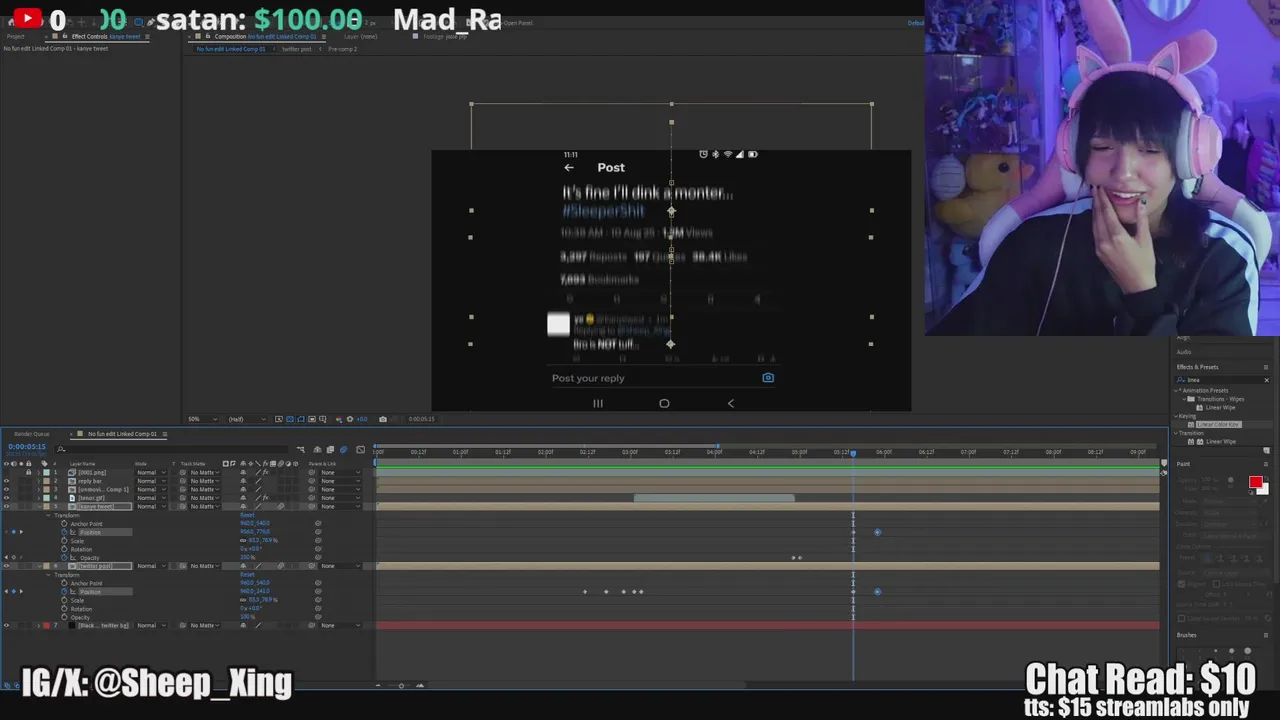Switch to twitter post comp viewer tab

pos(296,49)
